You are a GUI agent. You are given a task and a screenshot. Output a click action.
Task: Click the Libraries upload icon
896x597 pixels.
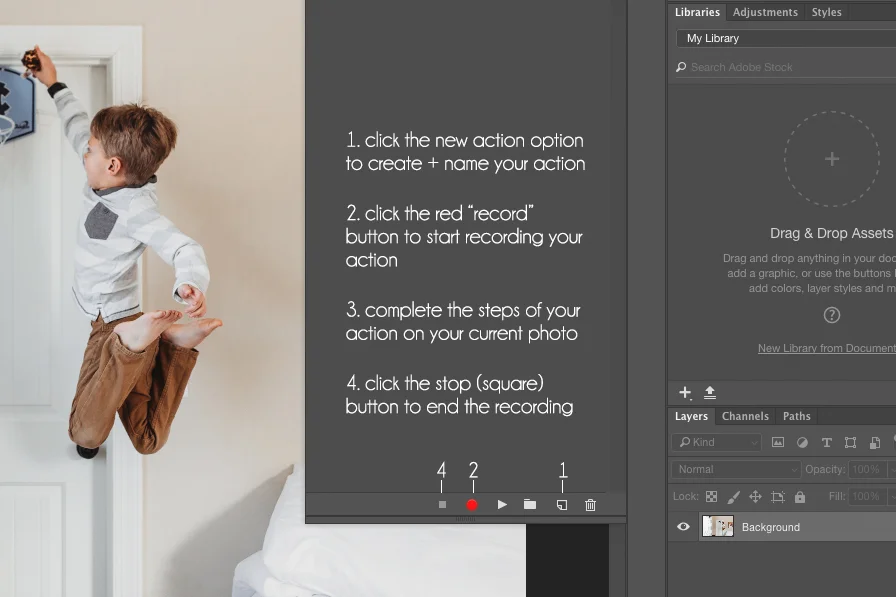click(710, 392)
